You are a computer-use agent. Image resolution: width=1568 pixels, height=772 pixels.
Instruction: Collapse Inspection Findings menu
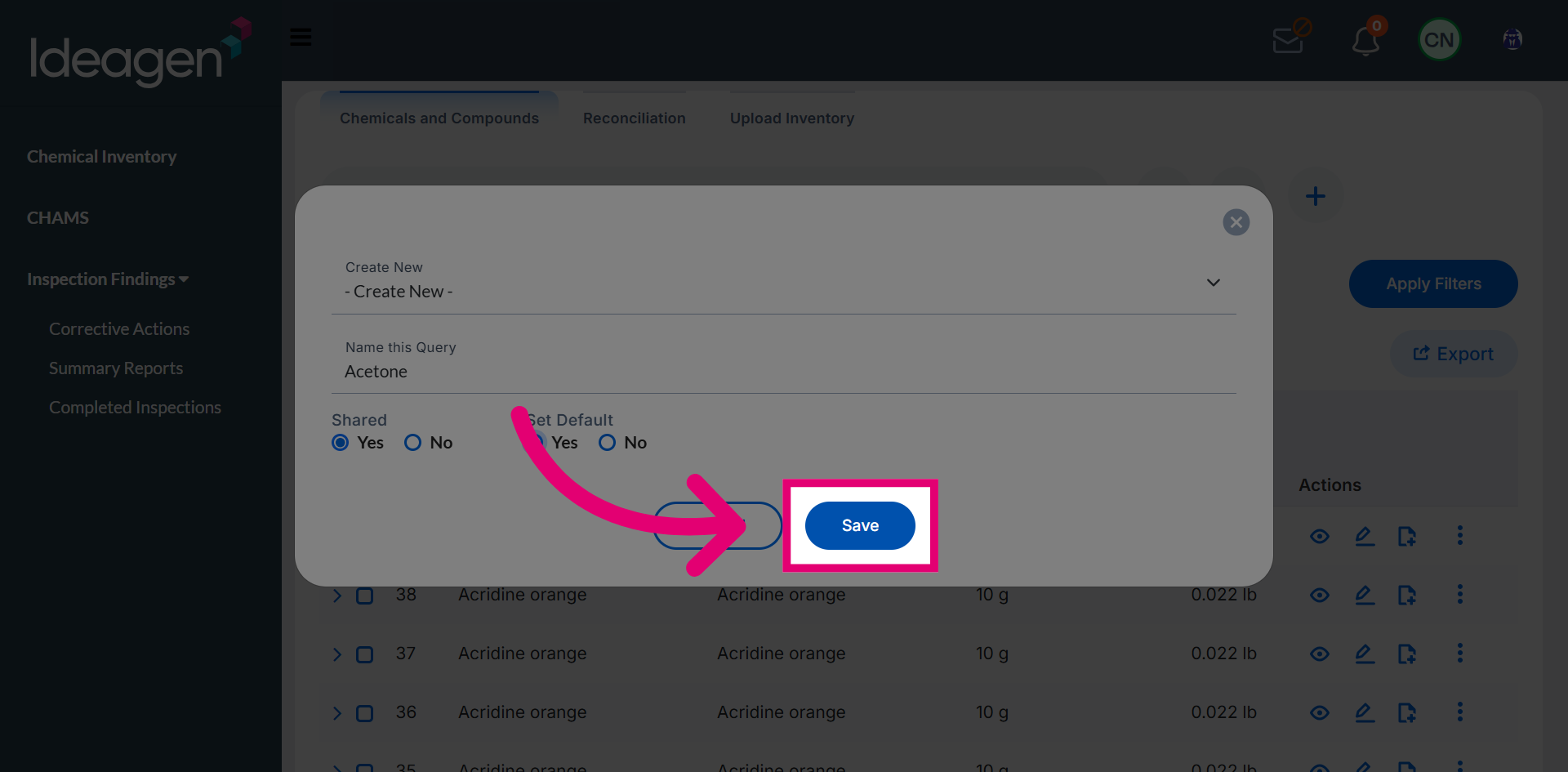(108, 279)
